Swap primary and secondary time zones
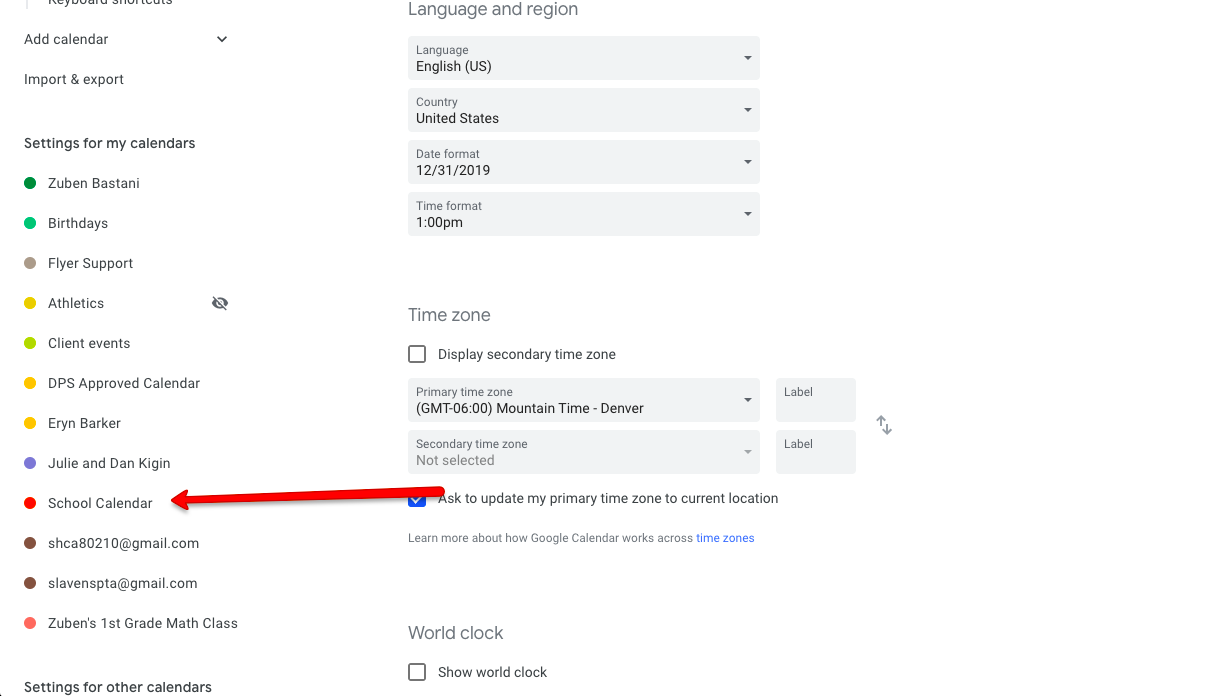1228x696 pixels. (884, 425)
